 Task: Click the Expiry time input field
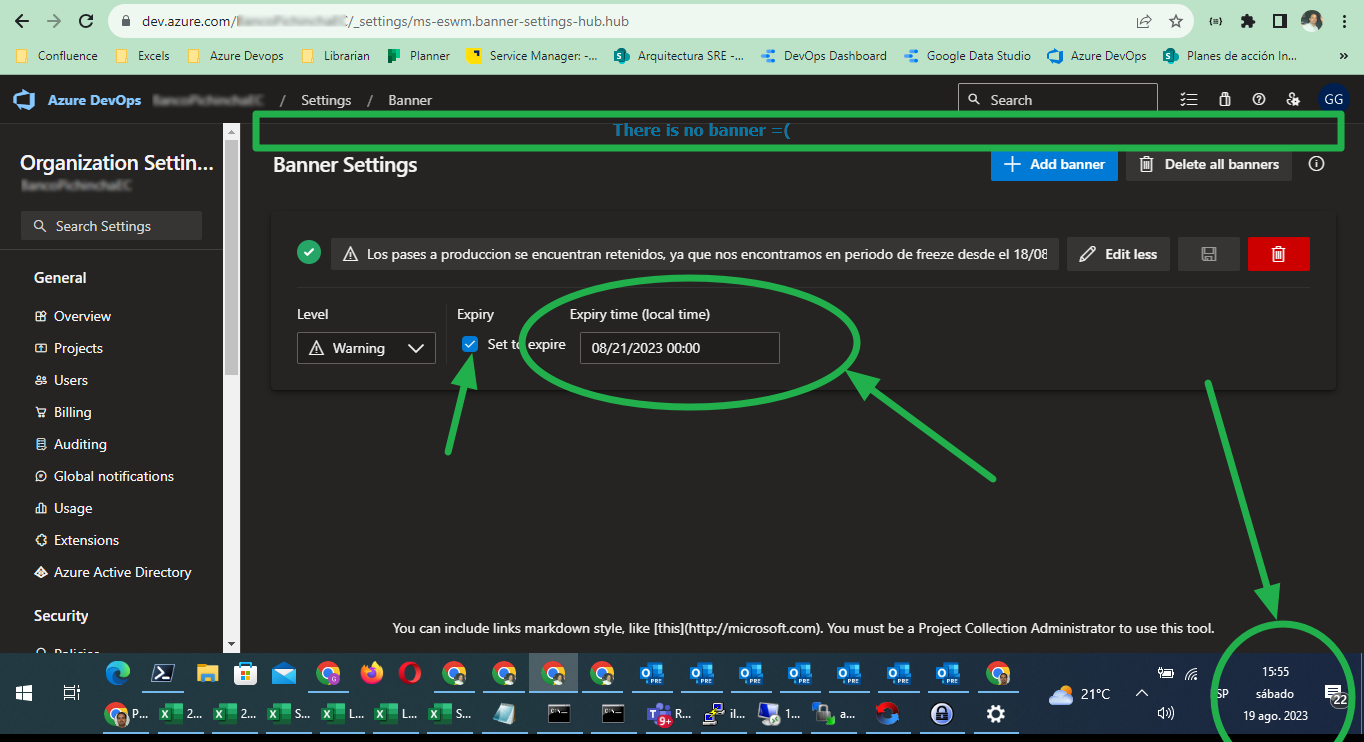[679, 348]
